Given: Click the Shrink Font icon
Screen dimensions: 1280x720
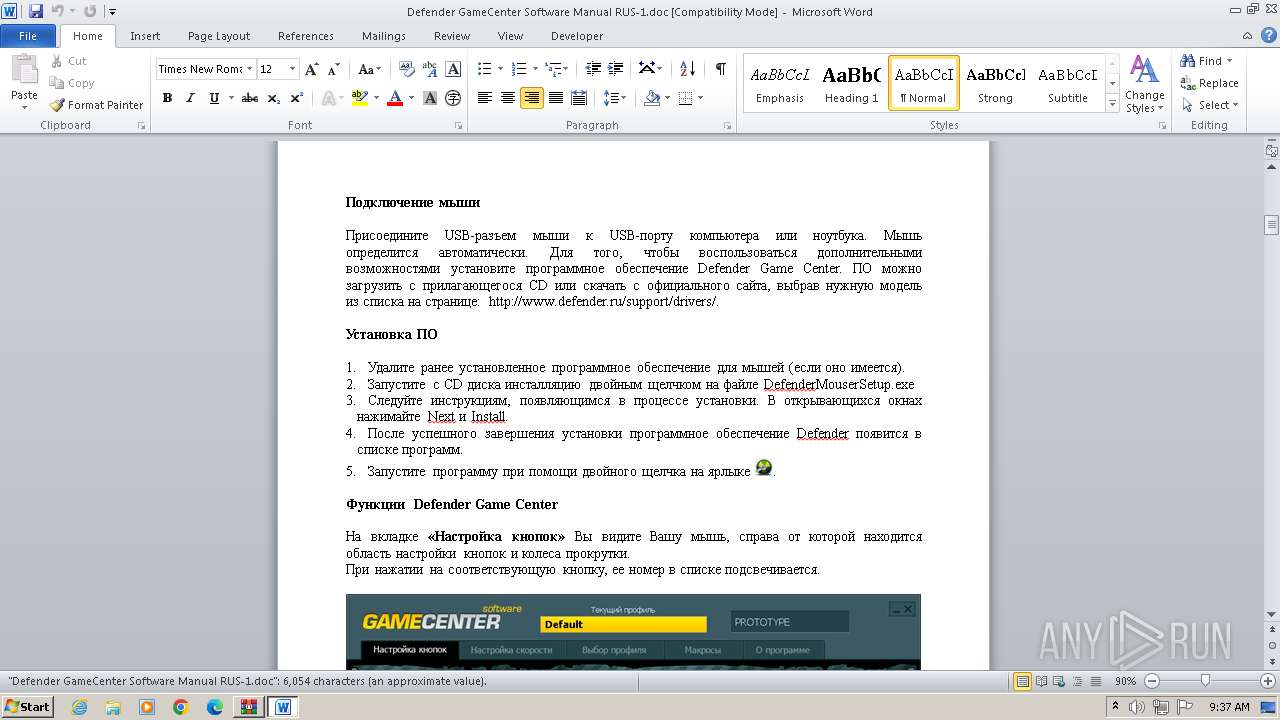Looking at the screenshot, I should [x=334, y=69].
